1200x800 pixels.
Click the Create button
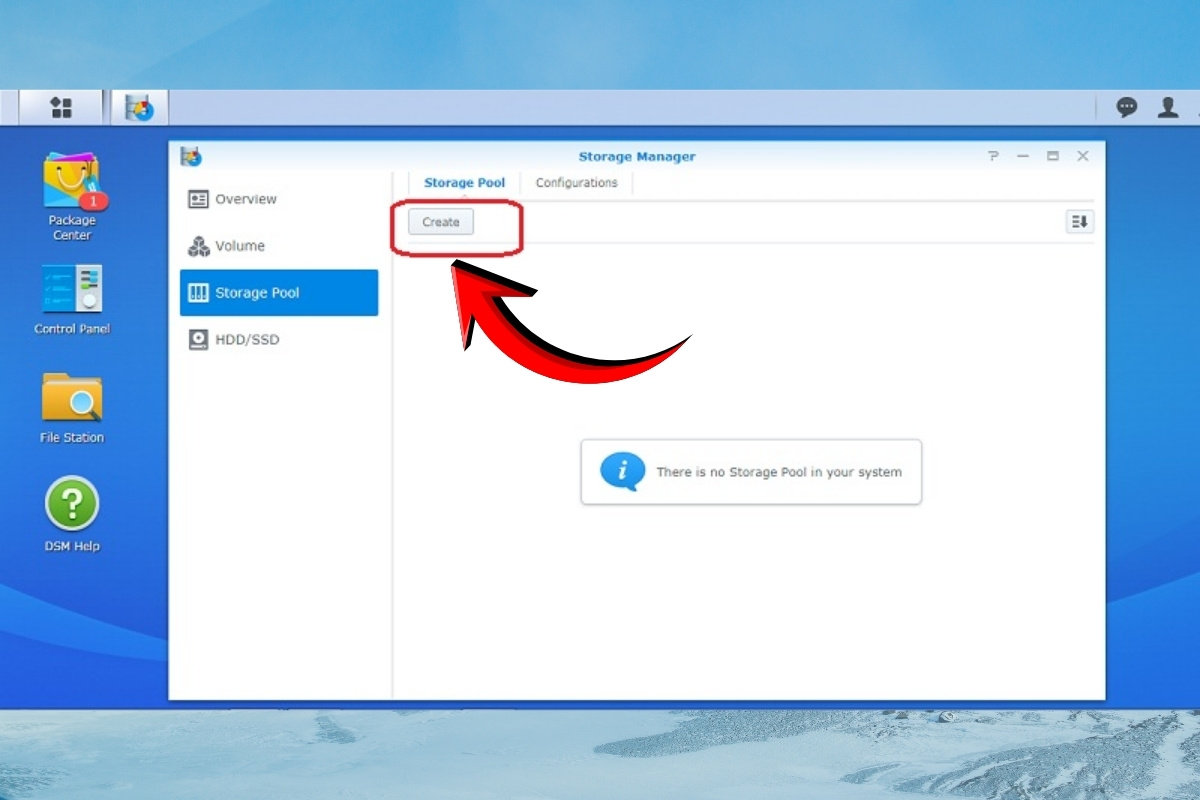pyautogui.click(x=441, y=222)
